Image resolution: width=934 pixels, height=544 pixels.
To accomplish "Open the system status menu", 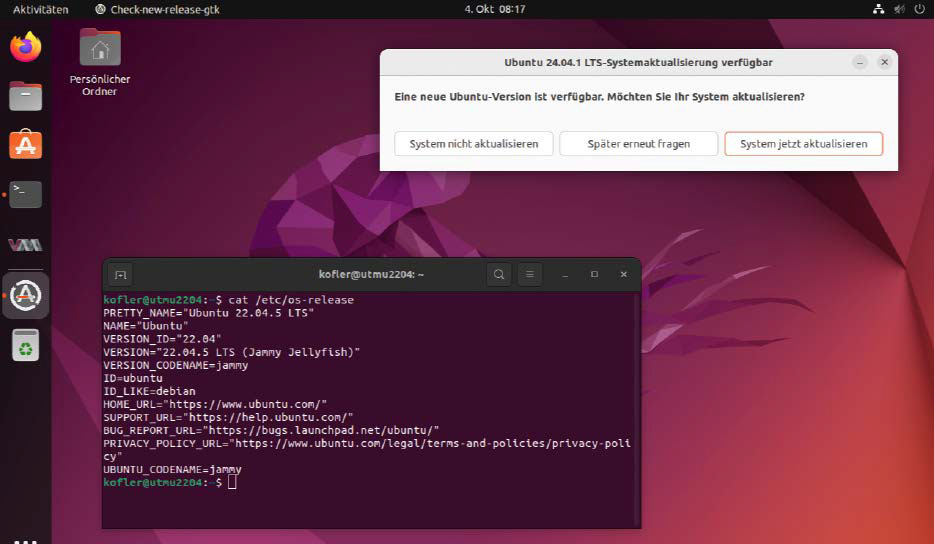I will pos(897,9).
